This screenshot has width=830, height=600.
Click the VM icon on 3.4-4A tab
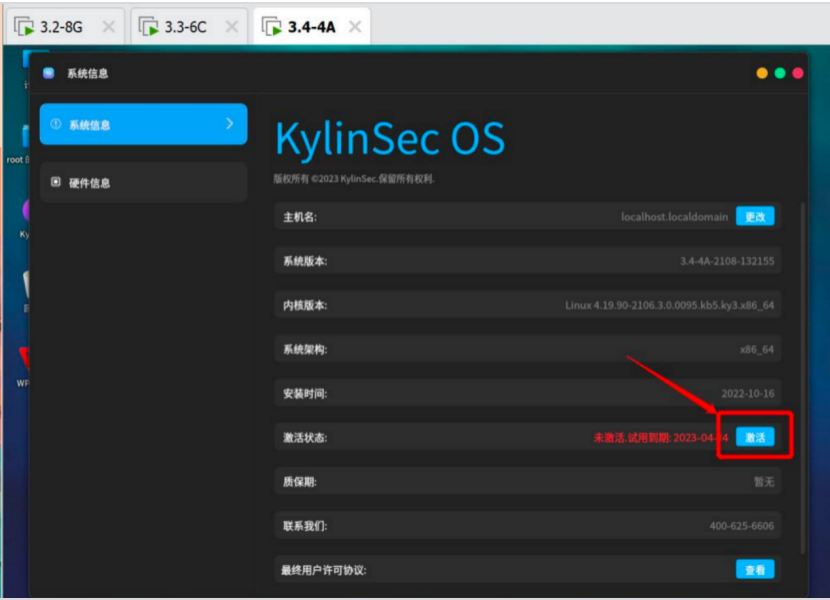coord(272,26)
